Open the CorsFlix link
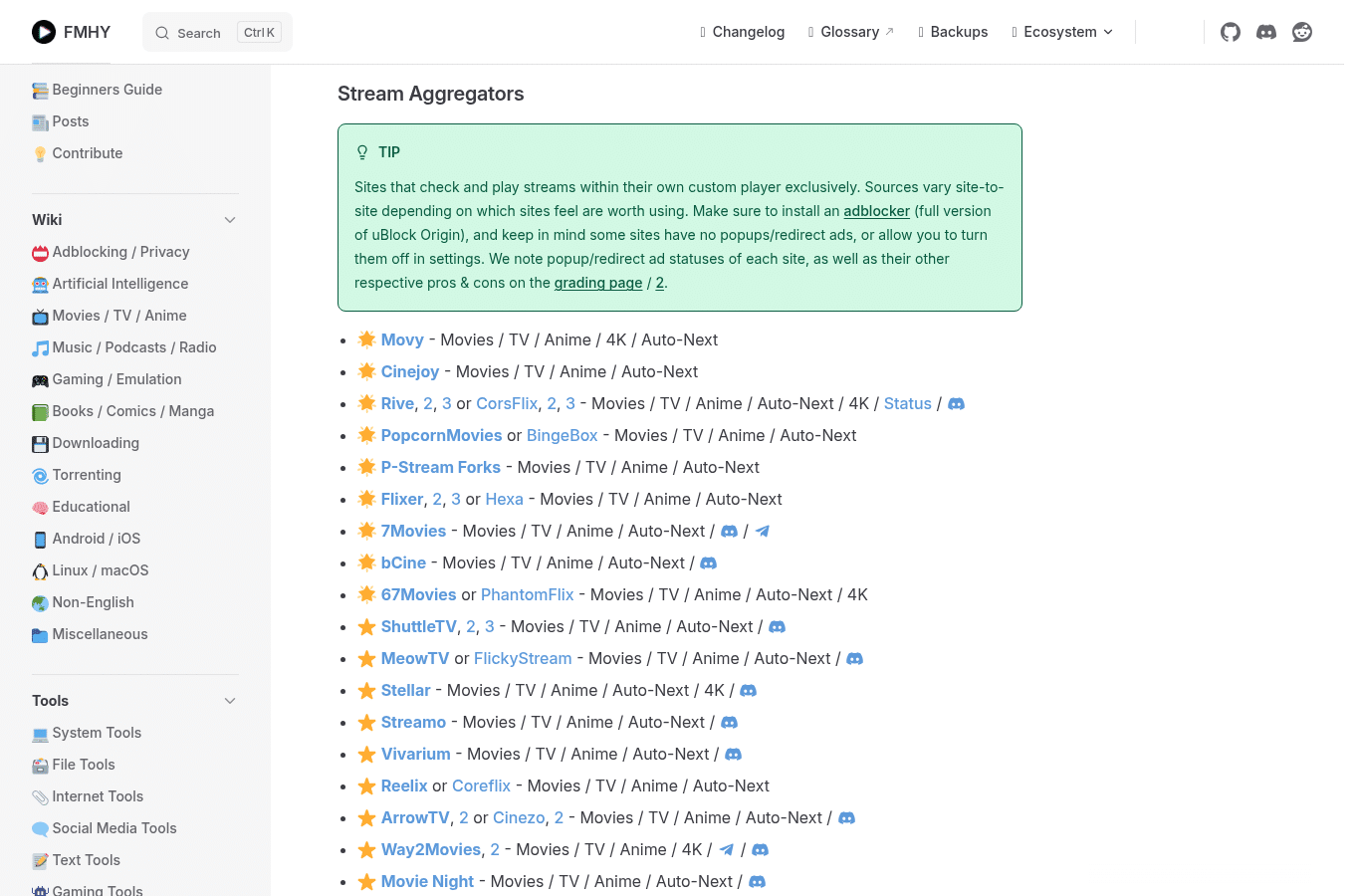The width and height of the screenshot is (1359, 896). tap(507, 403)
